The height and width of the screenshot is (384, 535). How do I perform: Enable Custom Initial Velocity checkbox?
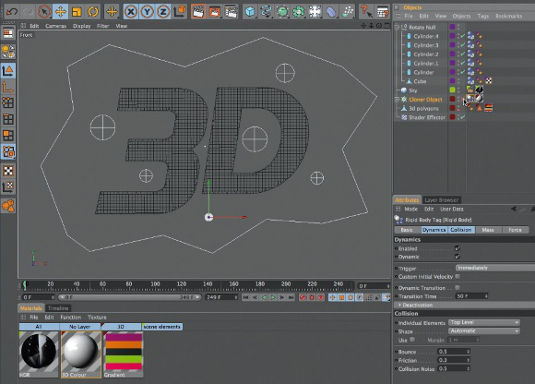pos(457,276)
